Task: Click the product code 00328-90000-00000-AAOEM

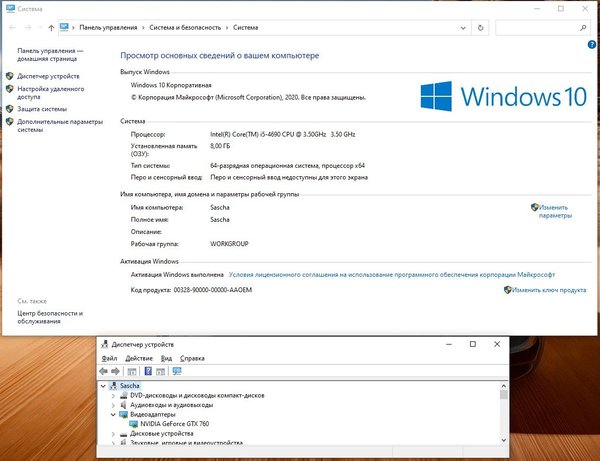Action: coord(213,290)
